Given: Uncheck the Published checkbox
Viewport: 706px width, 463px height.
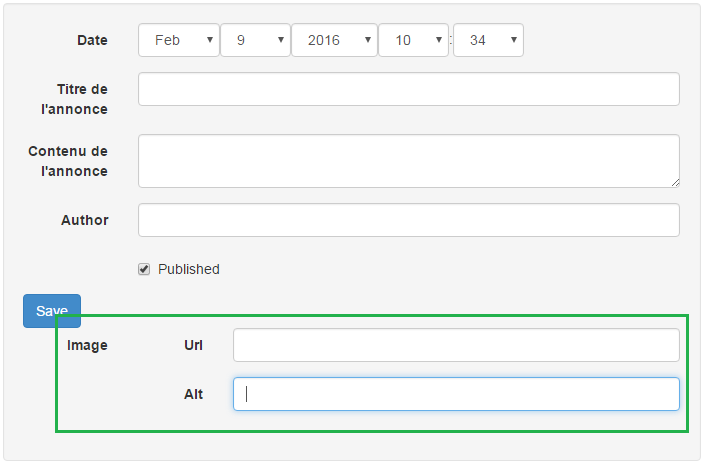Looking at the screenshot, I should tap(144, 269).
